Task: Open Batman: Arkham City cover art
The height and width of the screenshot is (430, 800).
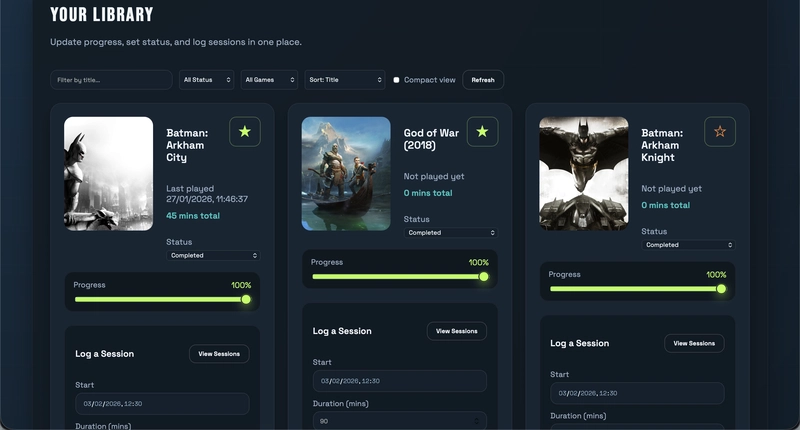Action: pyautogui.click(x=108, y=174)
